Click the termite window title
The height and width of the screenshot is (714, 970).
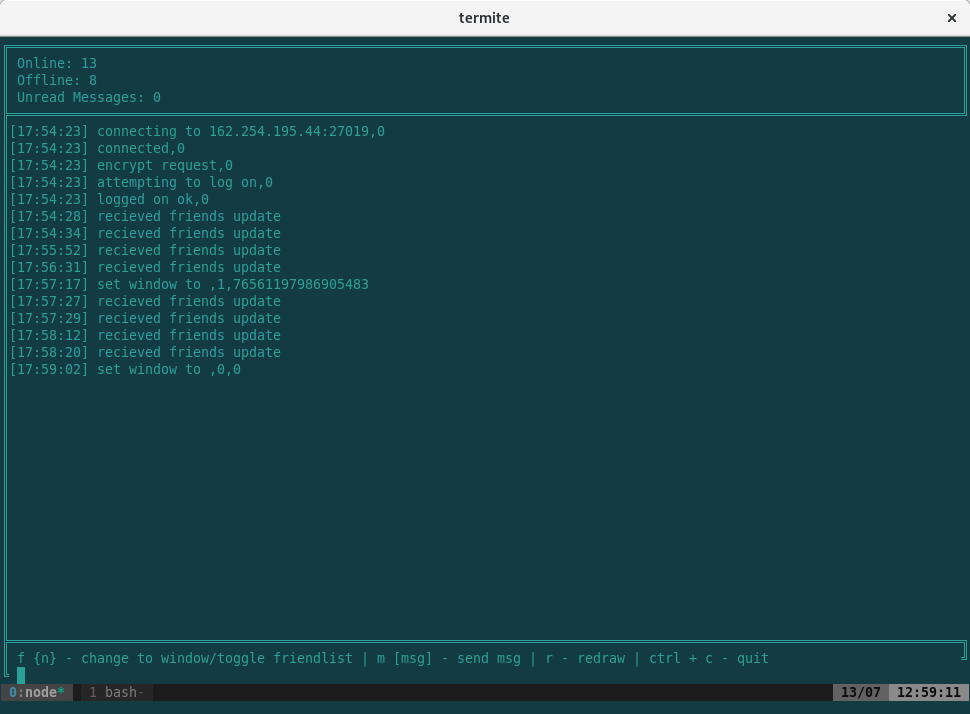484,18
